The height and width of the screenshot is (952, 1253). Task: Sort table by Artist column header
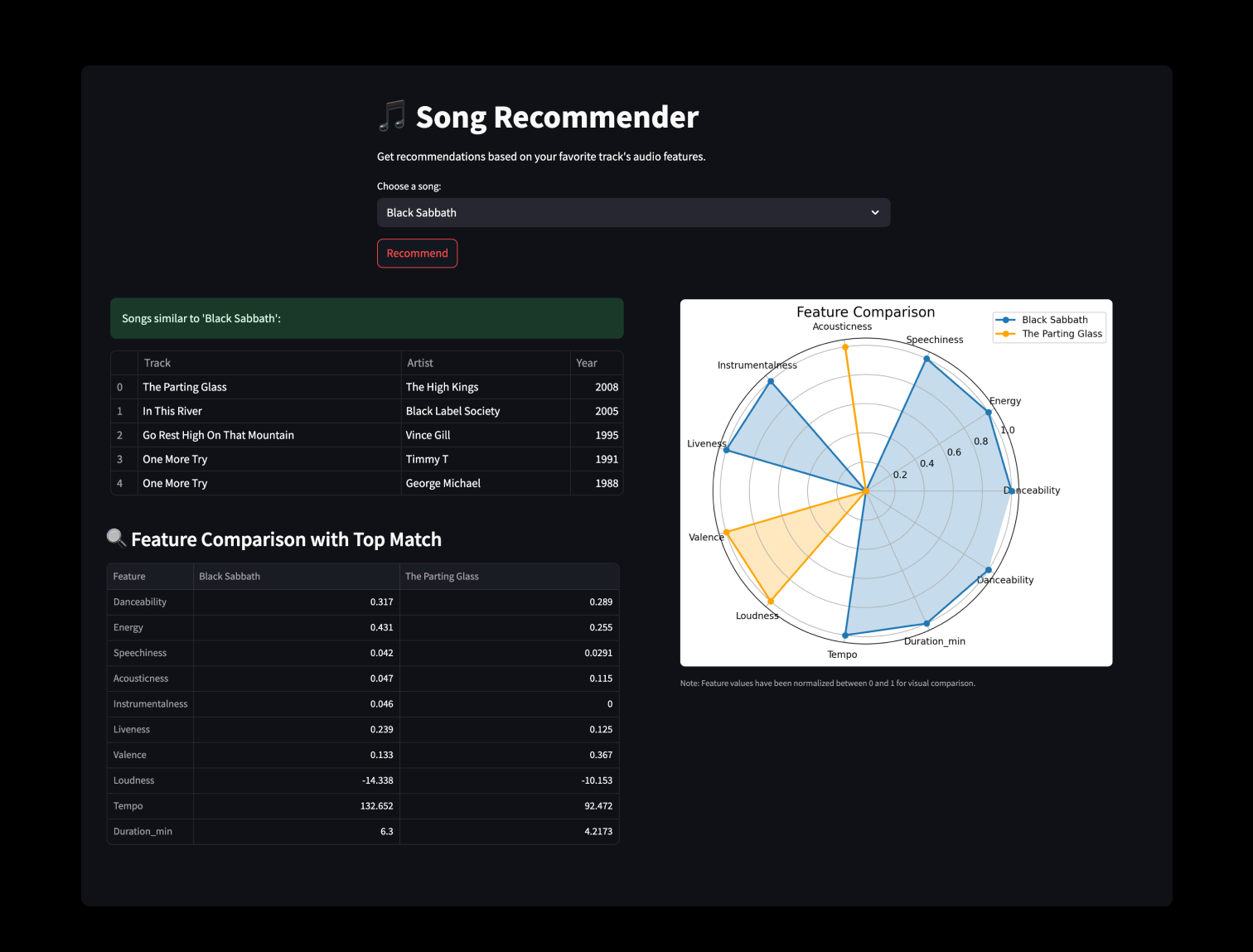click(x=420, y=363)
